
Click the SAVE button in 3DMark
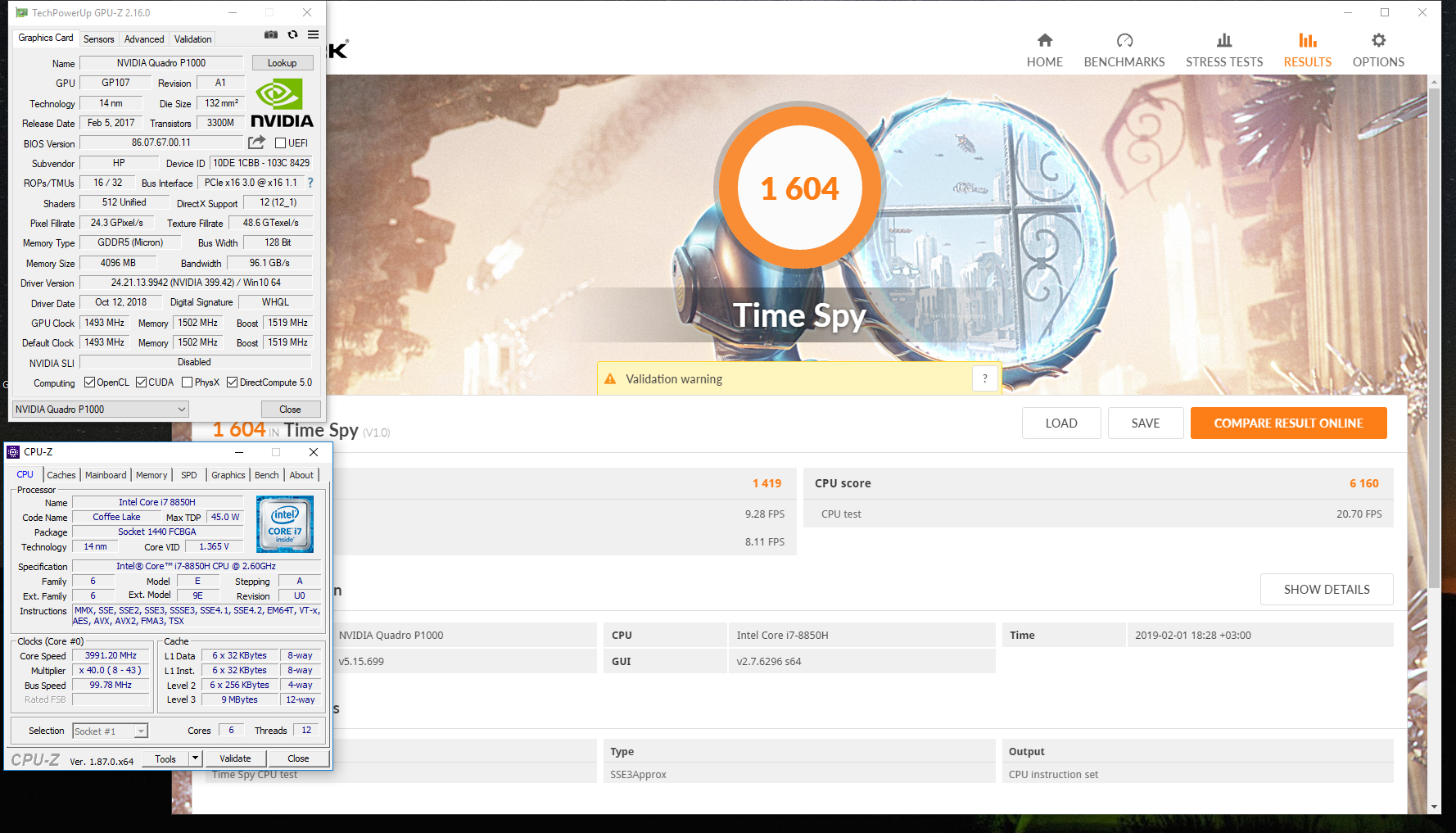(1146, 423)
